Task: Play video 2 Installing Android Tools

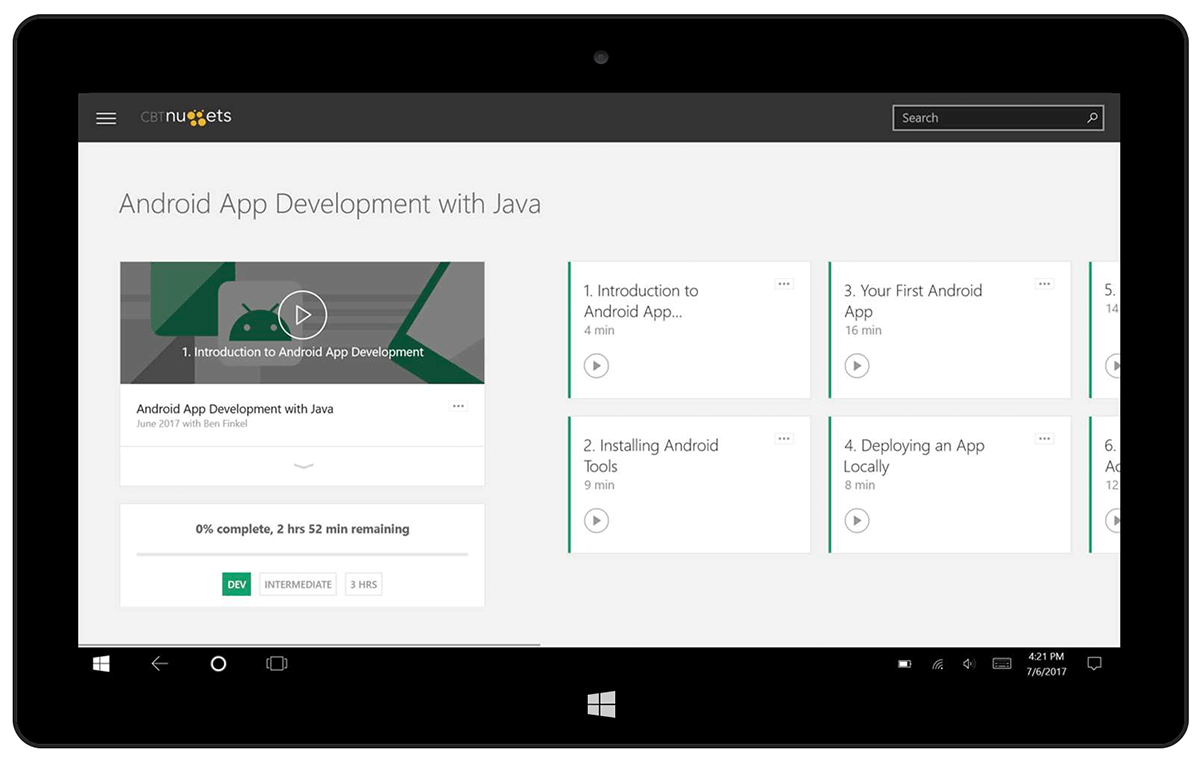Action: pyautogui.click(x=596, y=521)
